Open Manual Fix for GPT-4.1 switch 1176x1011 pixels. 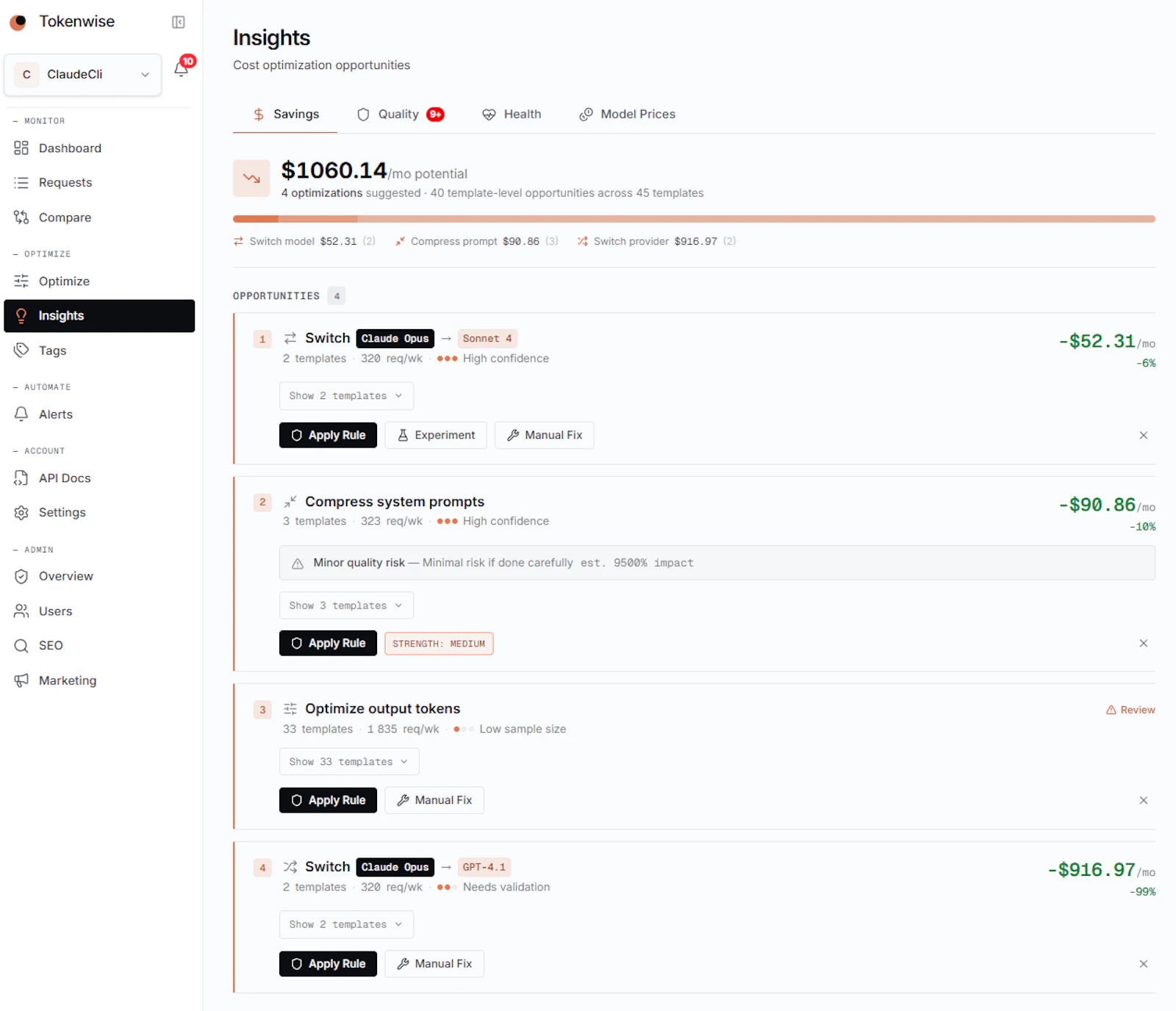pos(434,964)
